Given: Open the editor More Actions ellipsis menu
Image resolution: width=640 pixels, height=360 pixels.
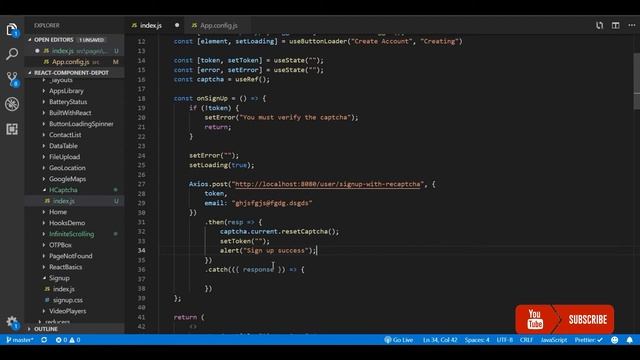Looking at the screenshot, I should tap(631, 25).
